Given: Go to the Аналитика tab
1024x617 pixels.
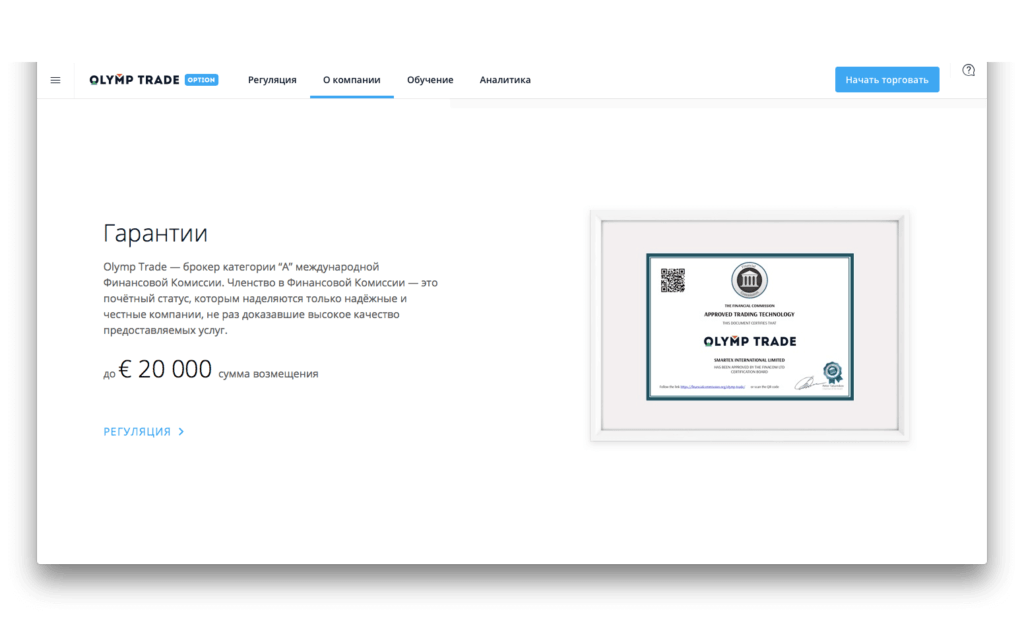Looking at the screenshot, I should tap(505, 80).
